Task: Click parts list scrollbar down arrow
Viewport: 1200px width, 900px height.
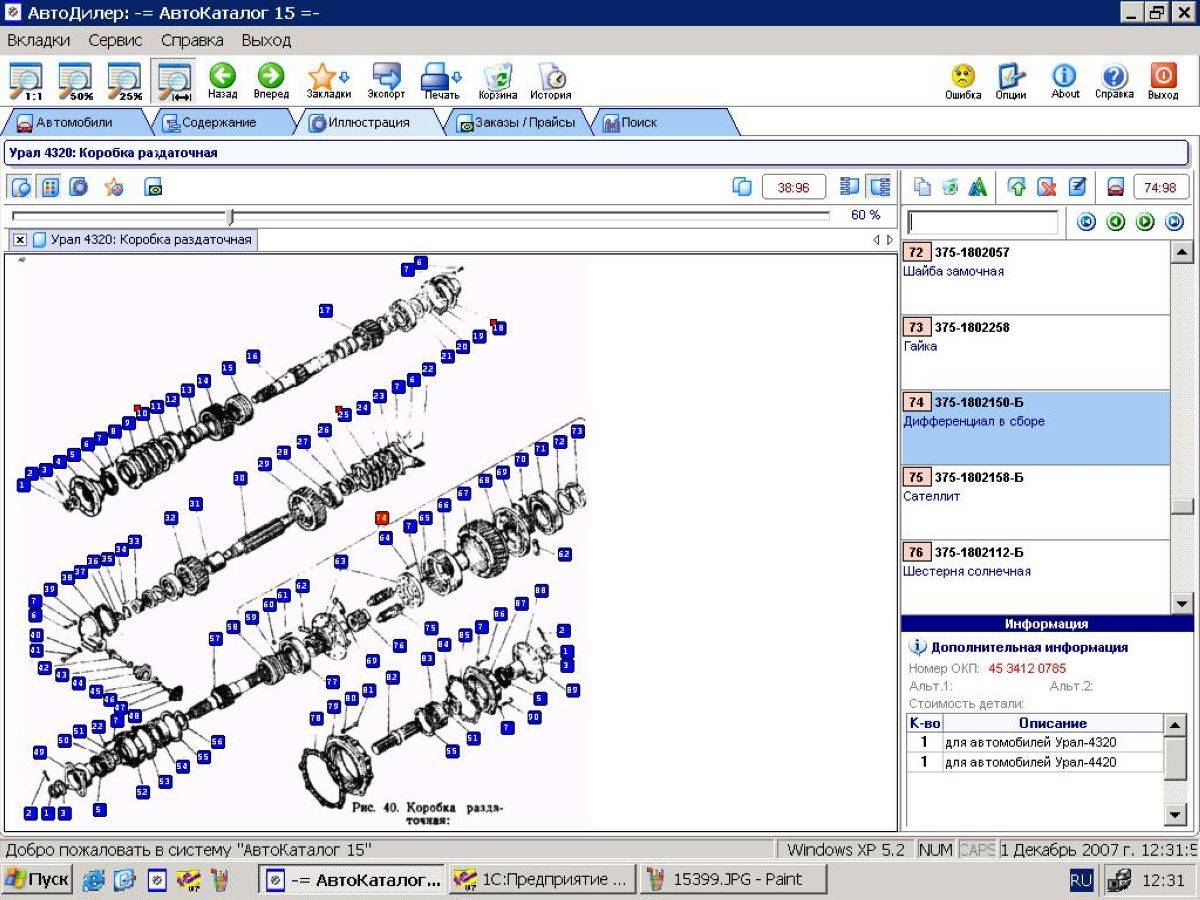Action: [1182, 603]
